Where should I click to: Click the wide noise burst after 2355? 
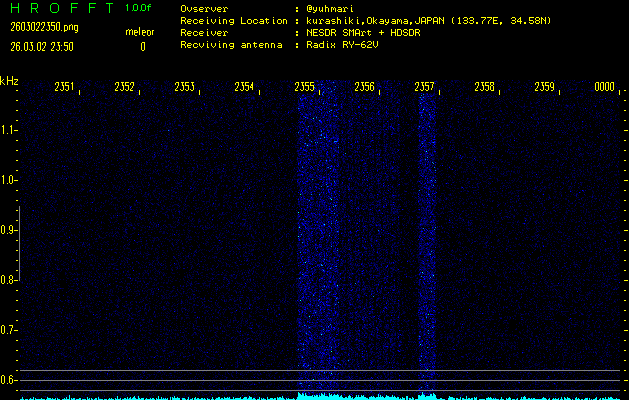(319, 237)
